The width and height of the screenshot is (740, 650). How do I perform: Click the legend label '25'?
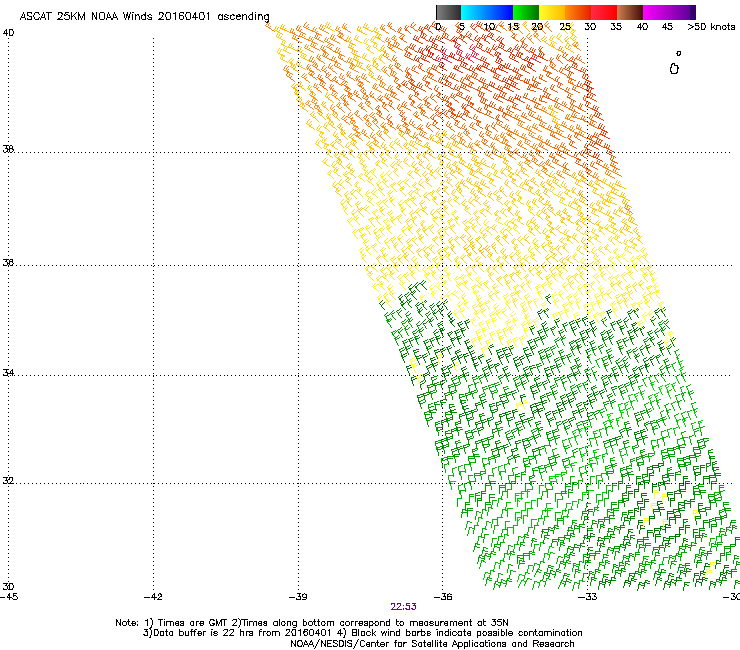564,27
